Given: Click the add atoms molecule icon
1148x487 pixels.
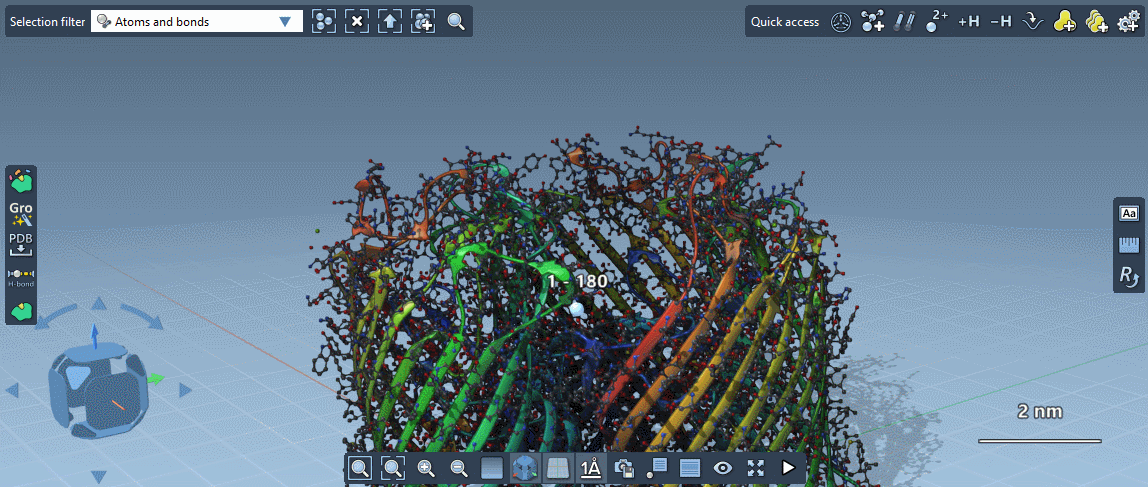Looking at the screenshot, I should tap(873, 22).
